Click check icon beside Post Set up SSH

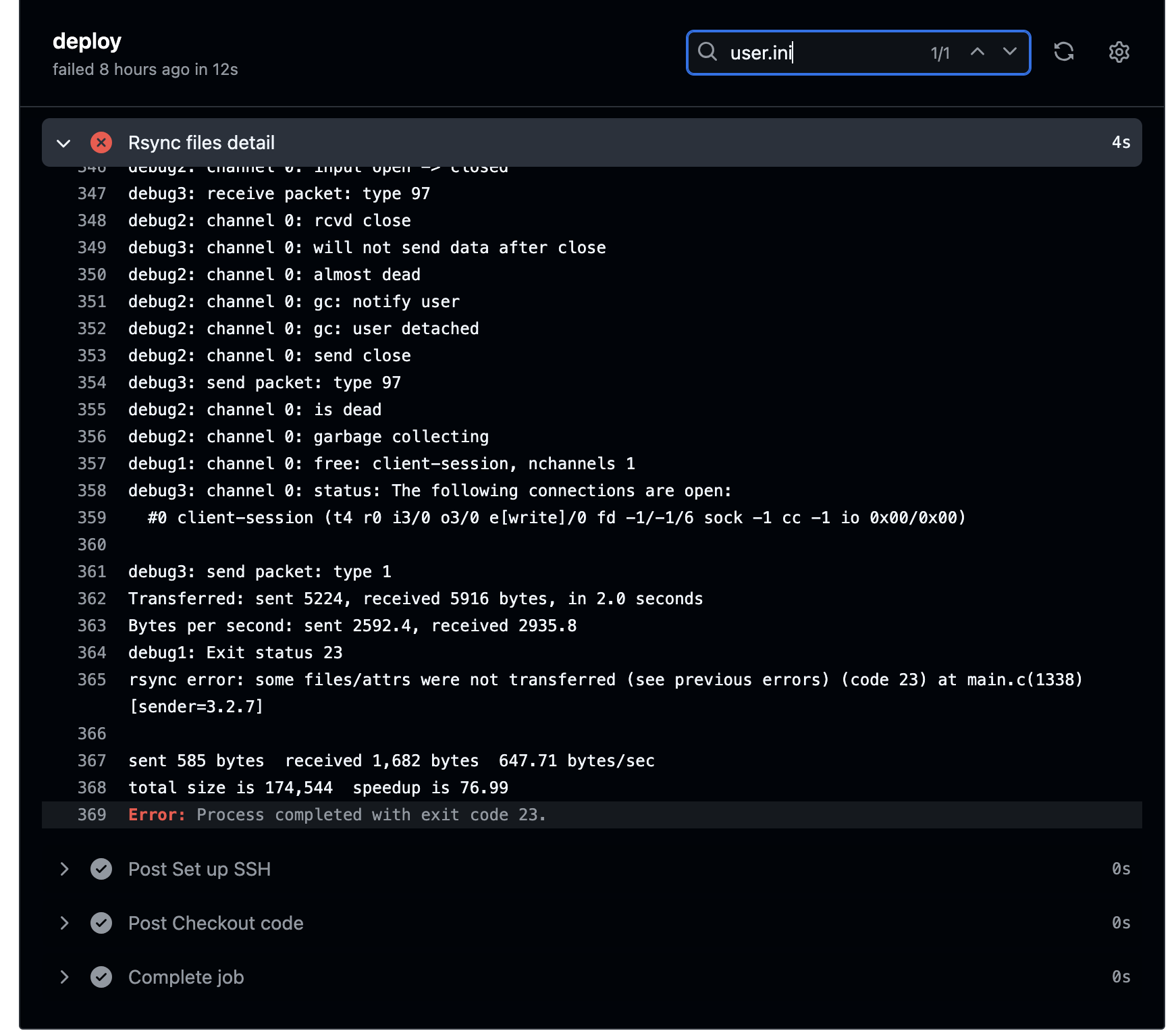[x=101, y=869]
